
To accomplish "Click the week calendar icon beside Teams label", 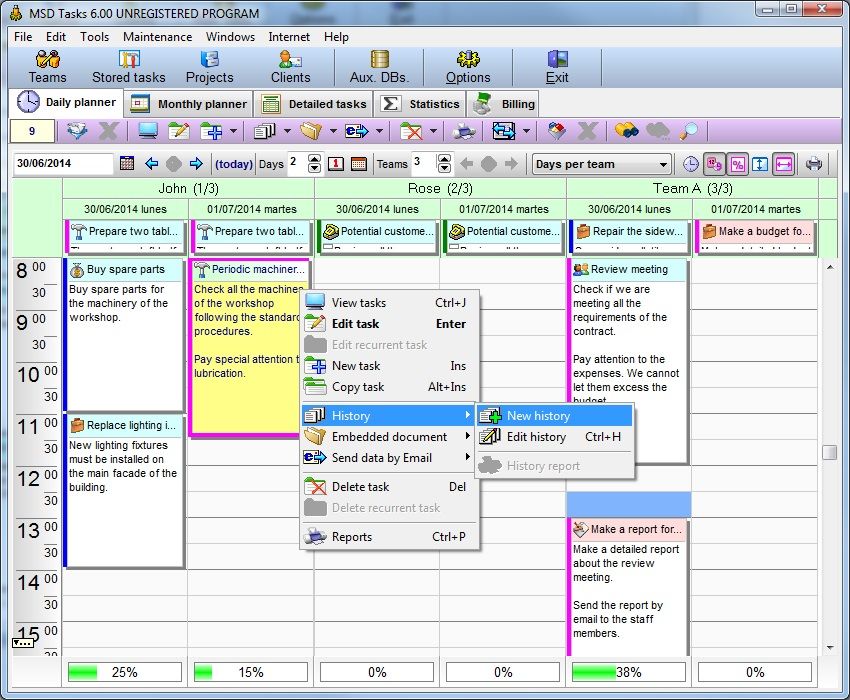I will pos(359,163).
